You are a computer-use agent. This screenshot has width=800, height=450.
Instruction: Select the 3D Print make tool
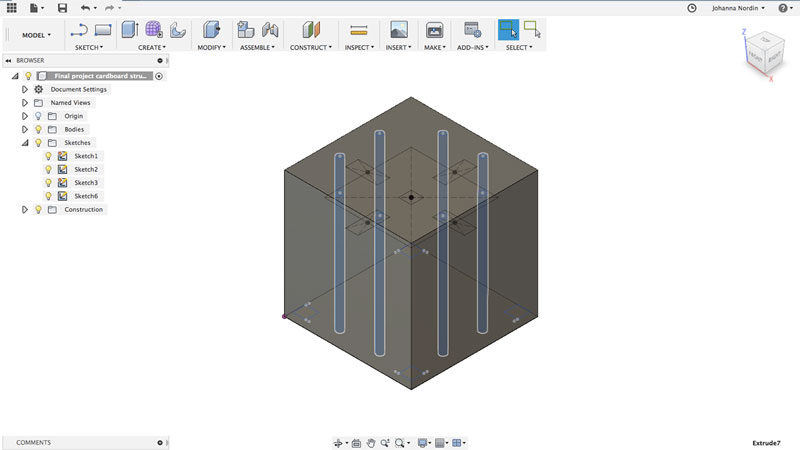[434, 30]
